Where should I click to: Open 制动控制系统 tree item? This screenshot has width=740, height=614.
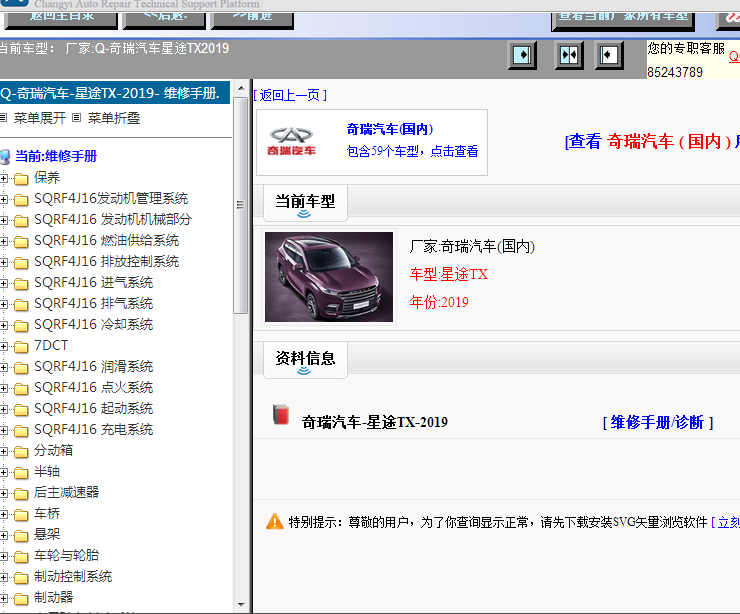click(x=73, y=577)
